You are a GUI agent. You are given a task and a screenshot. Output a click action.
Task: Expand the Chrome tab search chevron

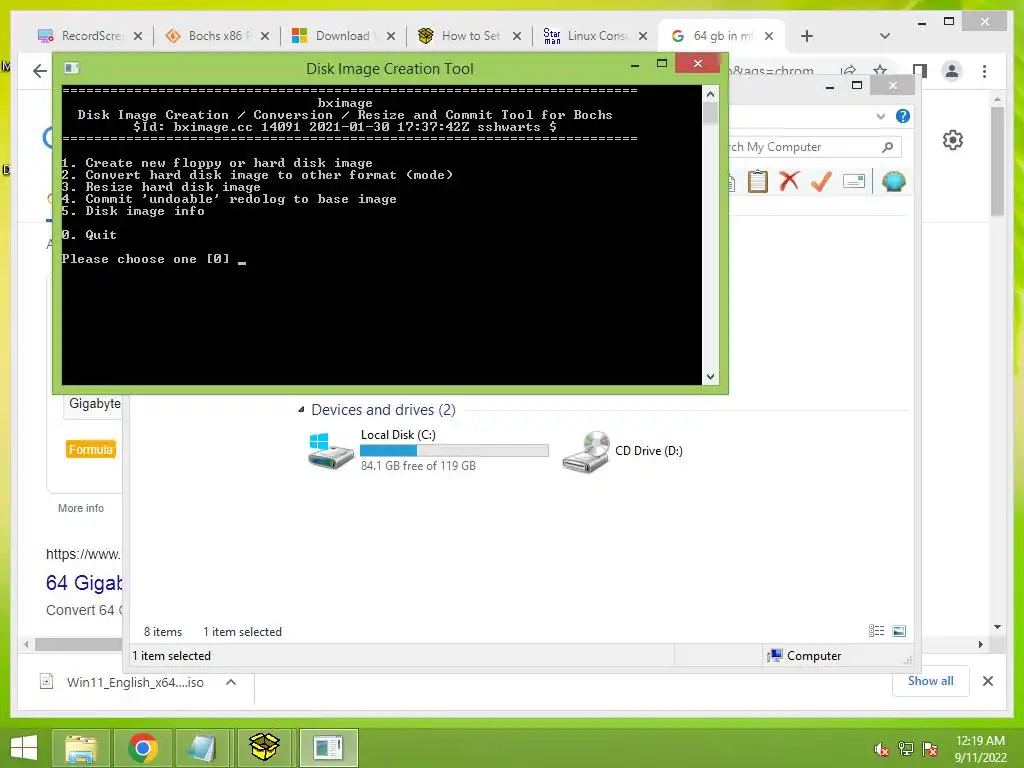[885, 36]
